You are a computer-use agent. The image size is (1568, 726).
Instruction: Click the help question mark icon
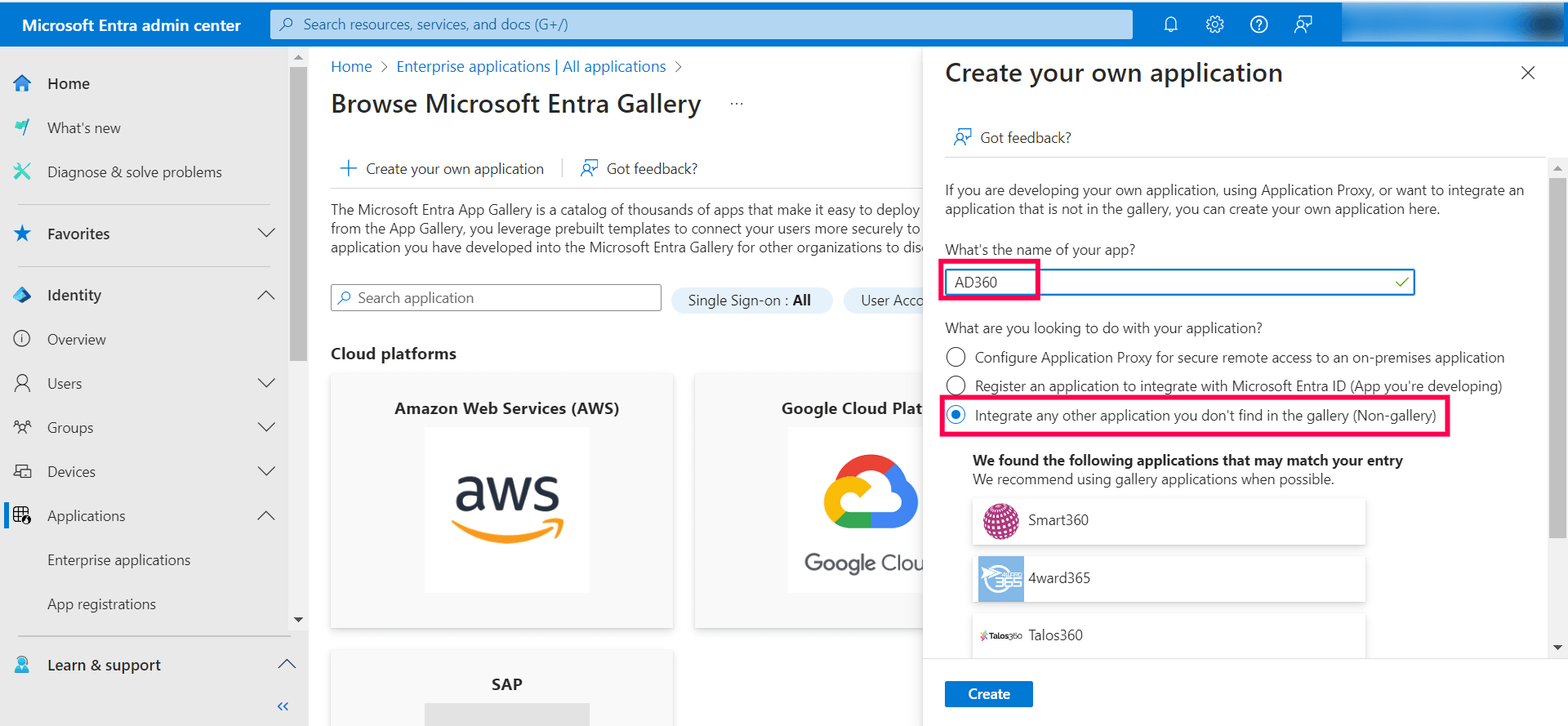pyautogui.click(x=1258, y=24)
